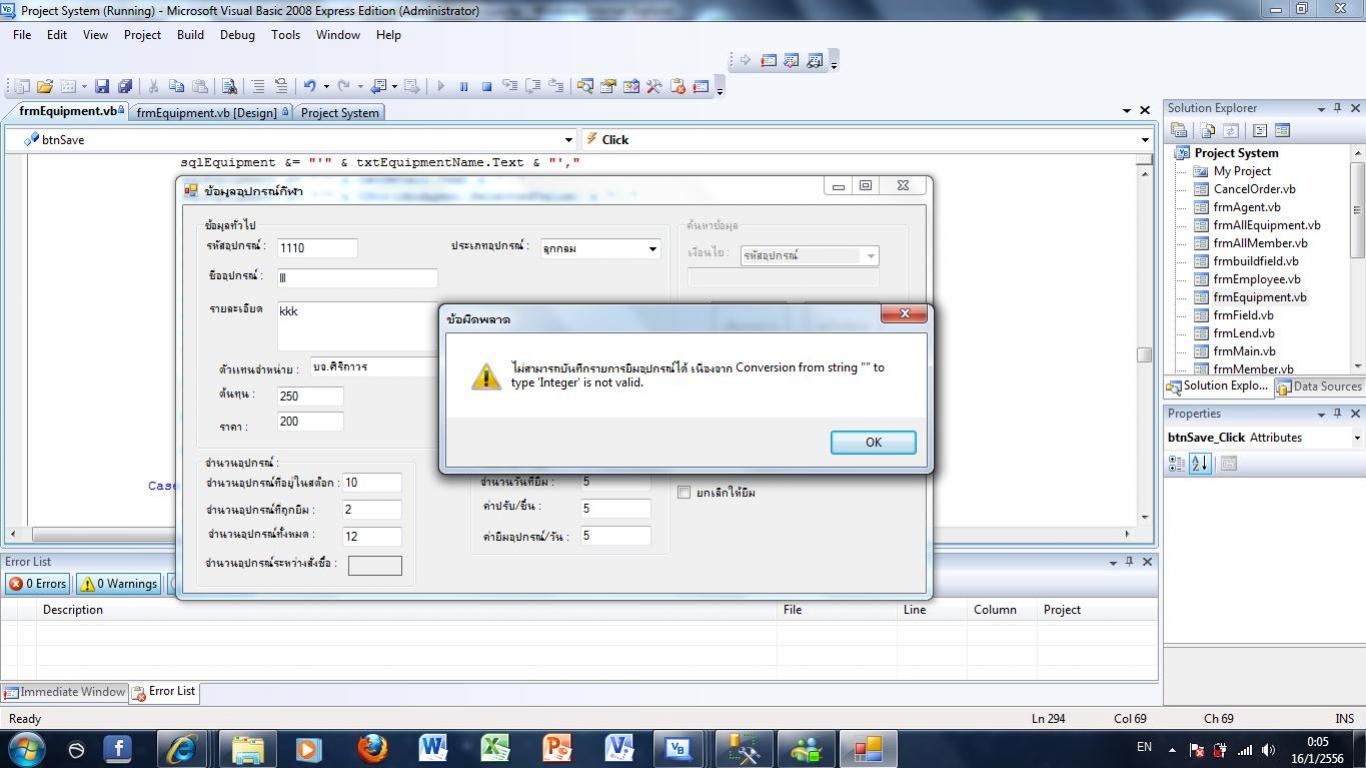Click the code editor vertical scrollbar thumb
Viewport: 1366px width, 768px height.
pyautogui.click(x=1144, y=355)
